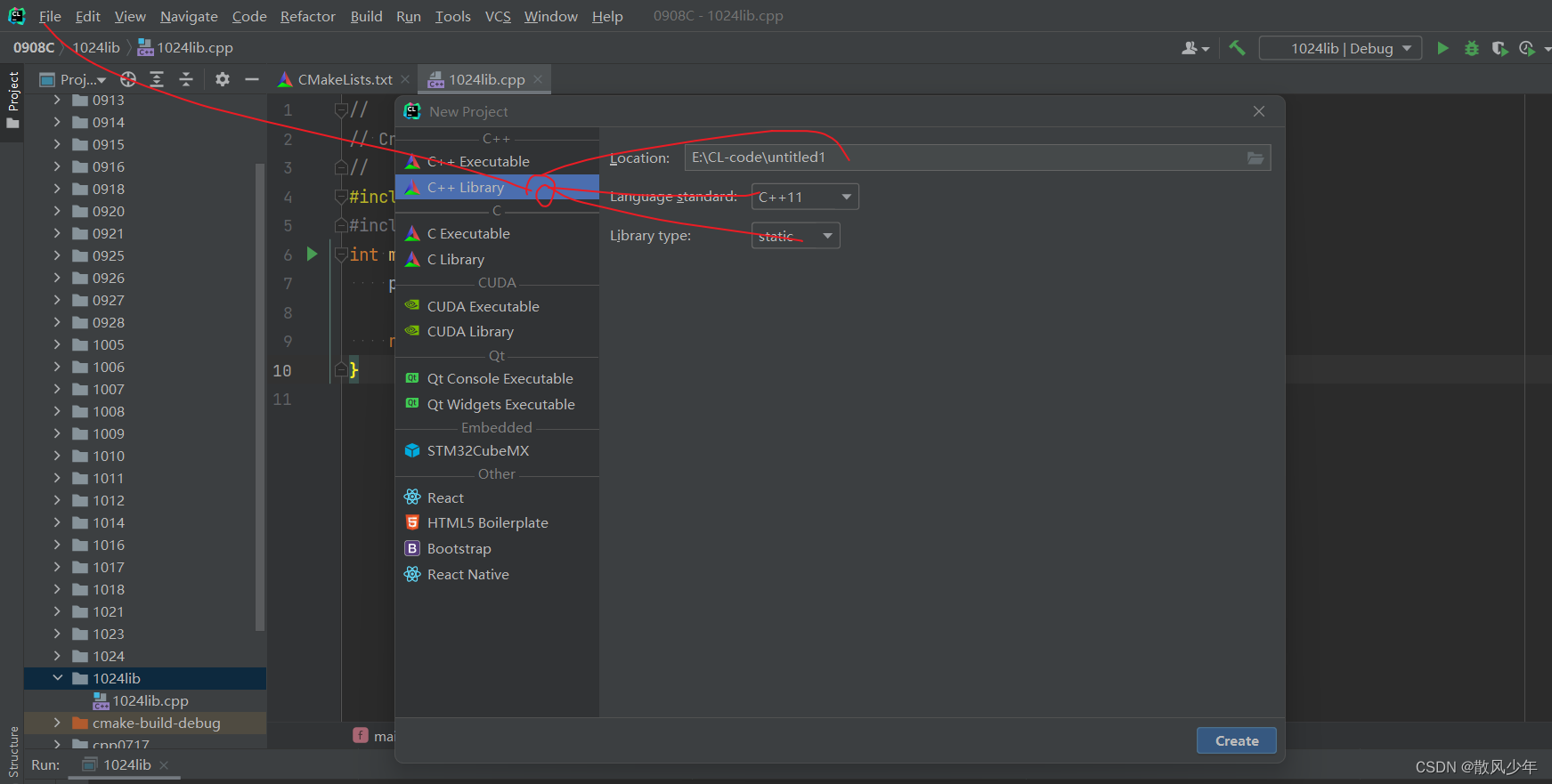
Task: Open the user account icon in toolbar
Action: point(1194,48)
